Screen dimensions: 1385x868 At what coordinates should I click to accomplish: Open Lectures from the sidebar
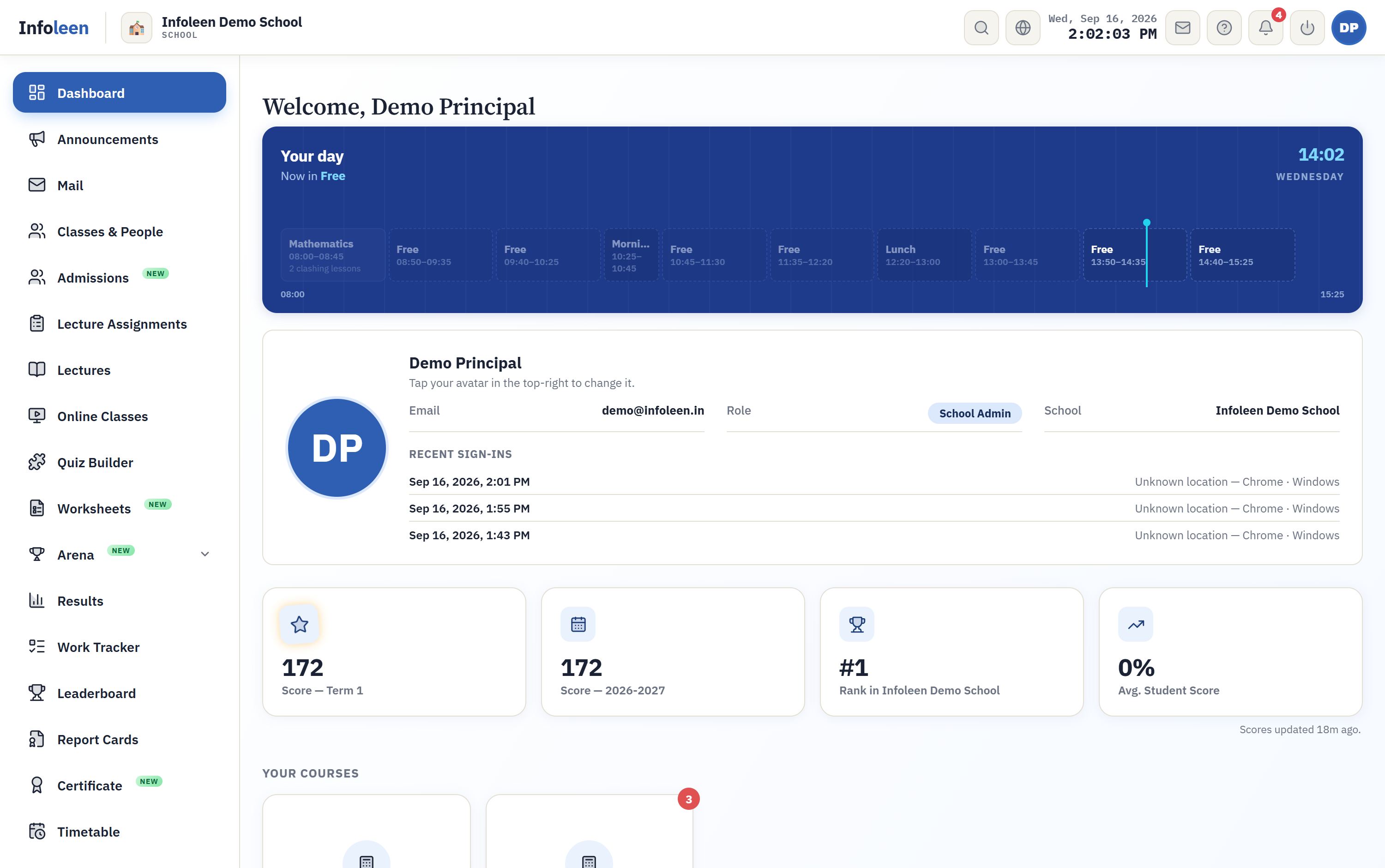point(120,370)
